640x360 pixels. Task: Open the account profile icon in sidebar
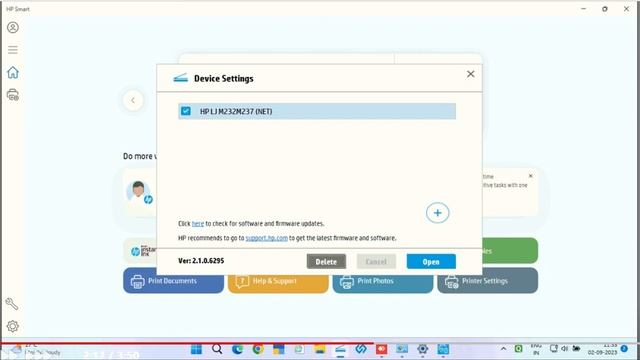tap(13, 27)
